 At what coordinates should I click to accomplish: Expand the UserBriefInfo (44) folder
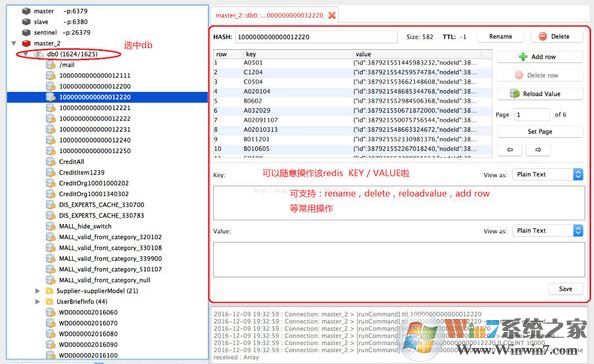pyautogui.click(x=37, y=302)
